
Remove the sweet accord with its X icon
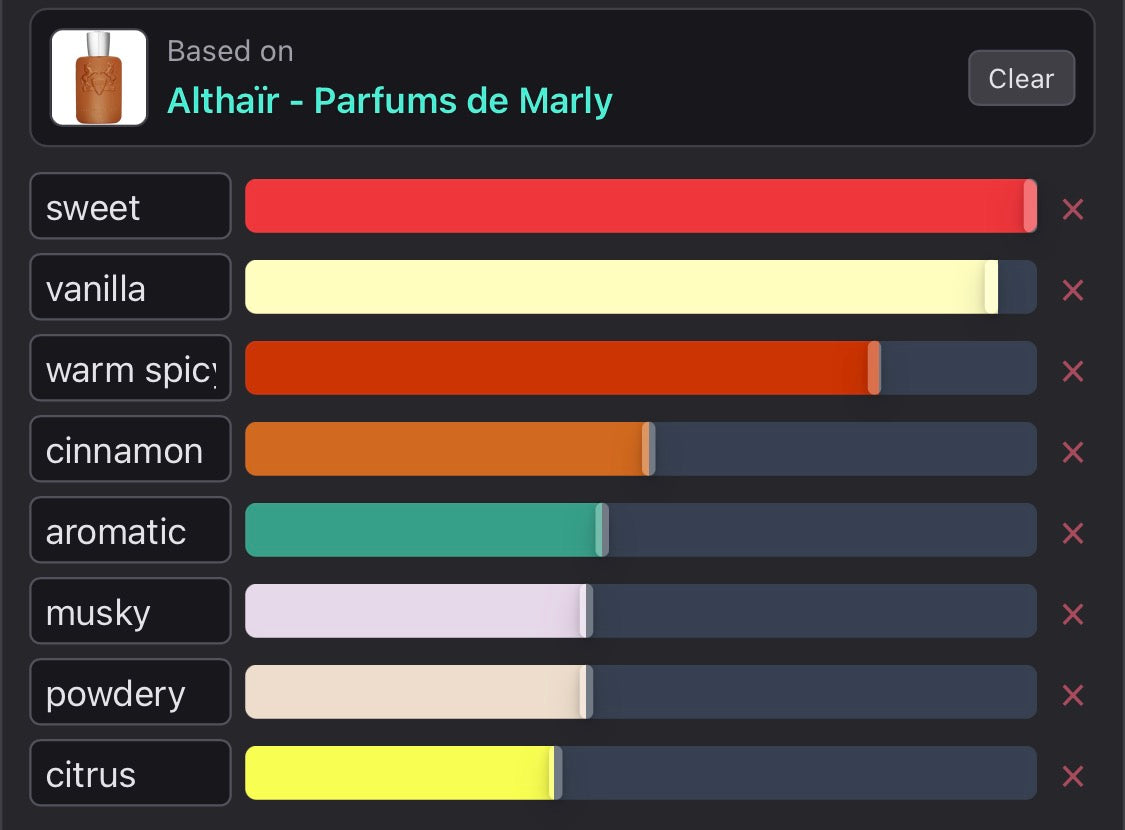click(1073, 209)
